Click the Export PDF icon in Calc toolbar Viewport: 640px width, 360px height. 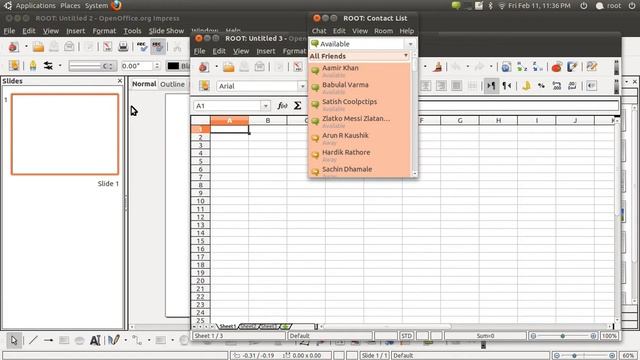click(x=298, y=67)
